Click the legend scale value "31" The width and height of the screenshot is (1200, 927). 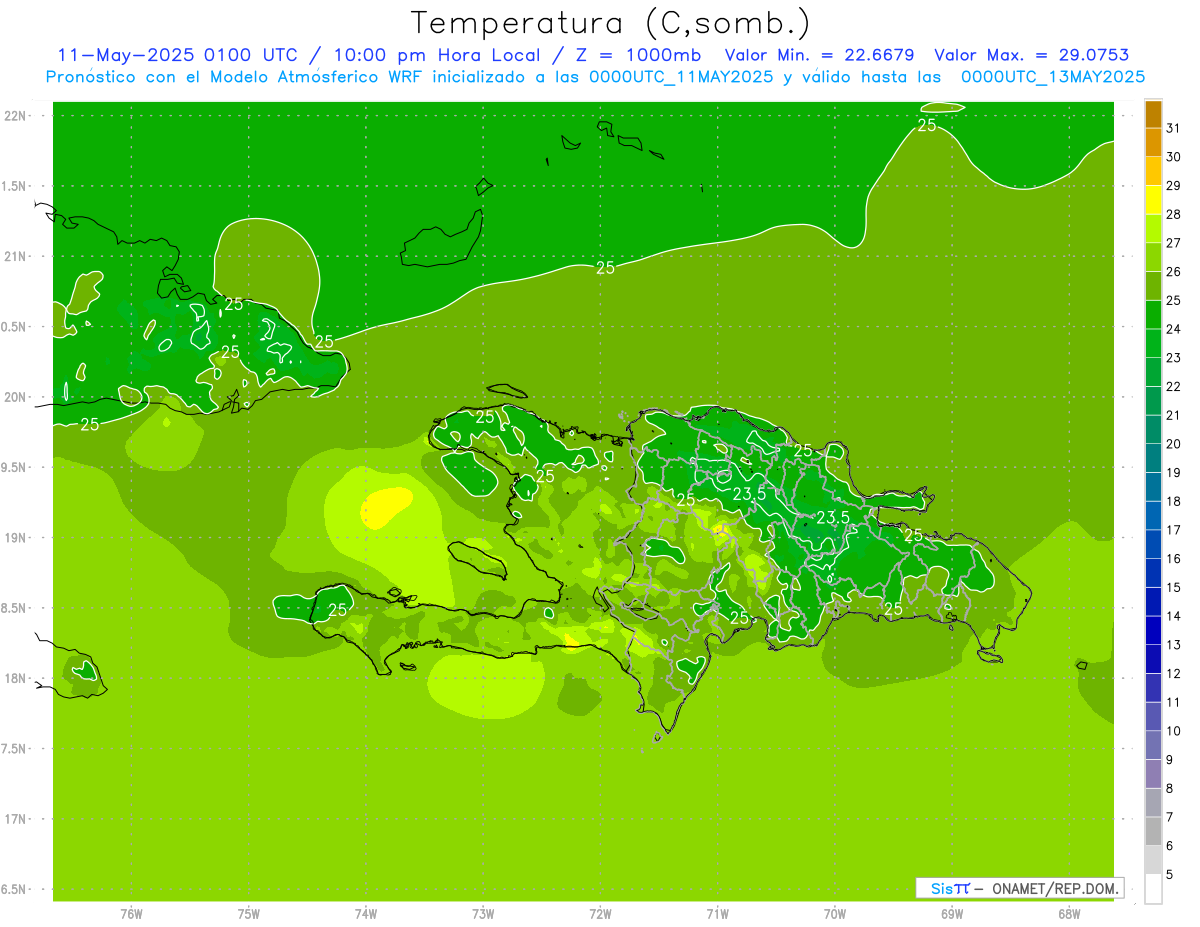(1174, 128)
